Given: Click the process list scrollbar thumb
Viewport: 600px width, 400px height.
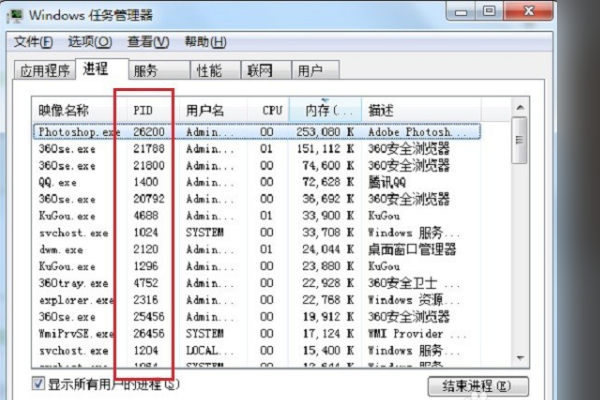Looking at the screenshot, I should [x=520, y=140].
